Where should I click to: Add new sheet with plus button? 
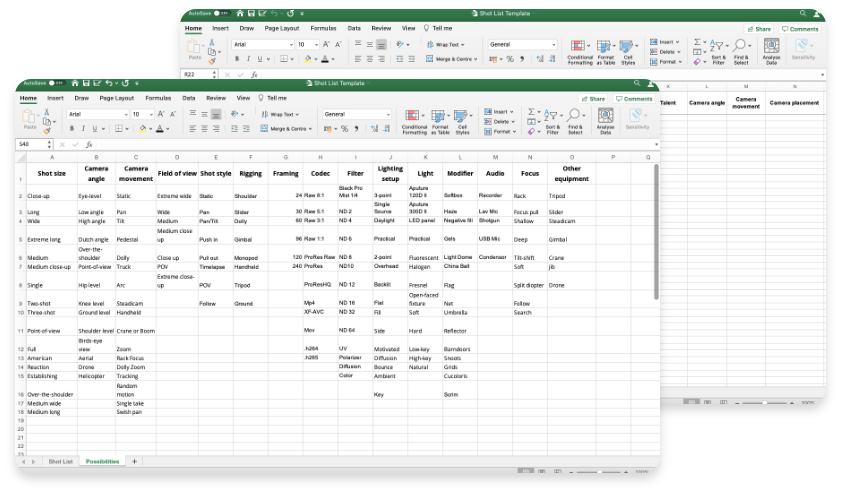tap(135, 461)
